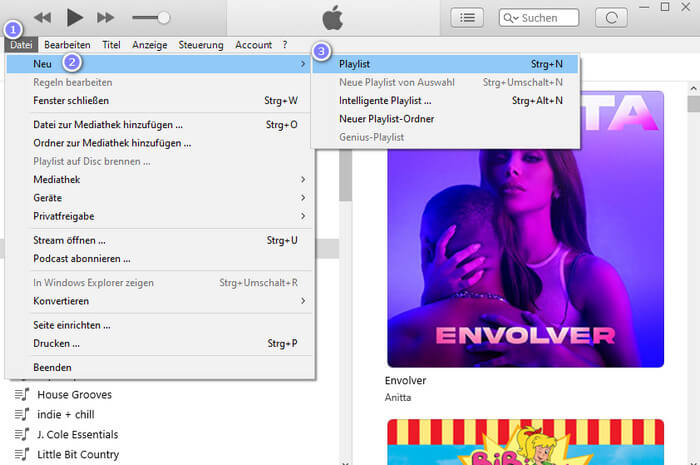Open the list view icon button

(x=467, y=17)
